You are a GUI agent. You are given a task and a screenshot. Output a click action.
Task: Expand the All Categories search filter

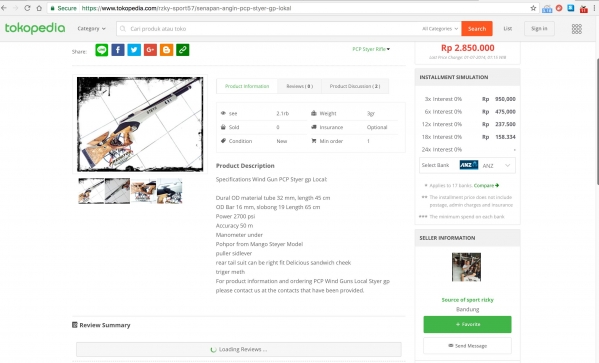440,29
